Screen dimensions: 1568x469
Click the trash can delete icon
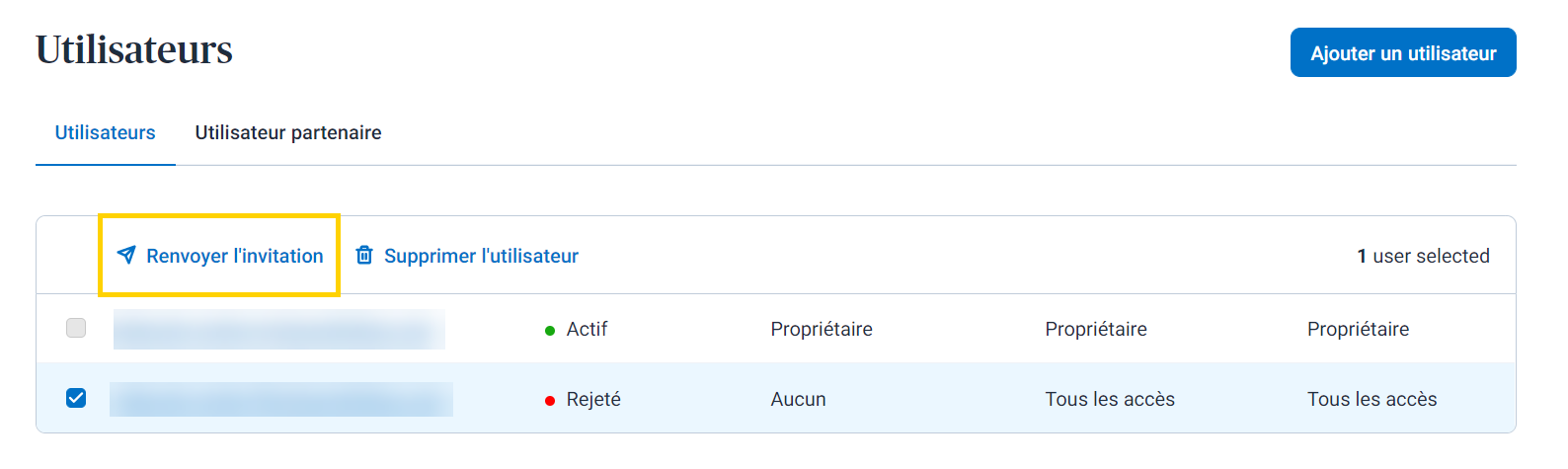coord(364,256)
